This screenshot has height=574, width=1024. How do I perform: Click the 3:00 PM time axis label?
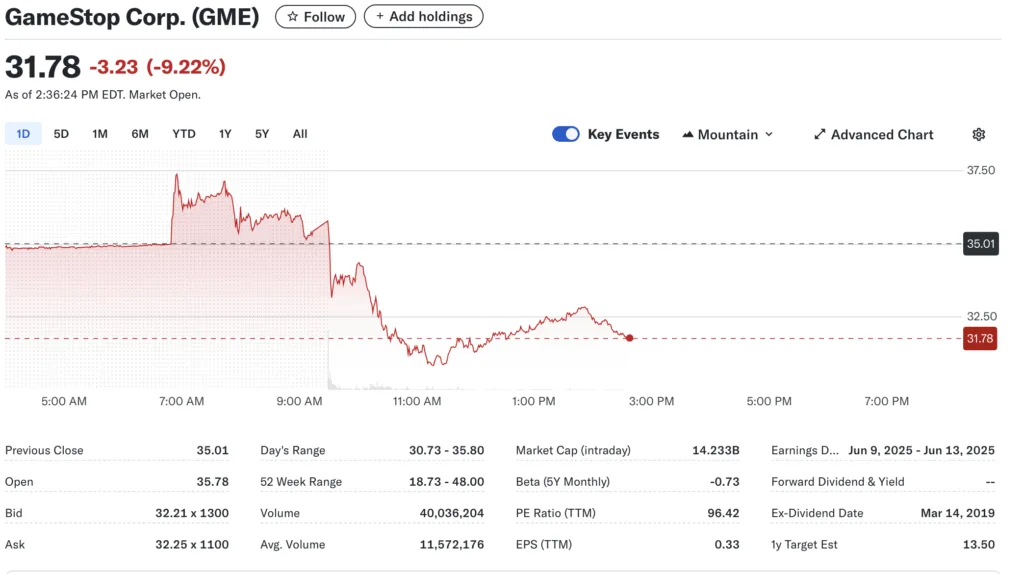click(651, 402)
